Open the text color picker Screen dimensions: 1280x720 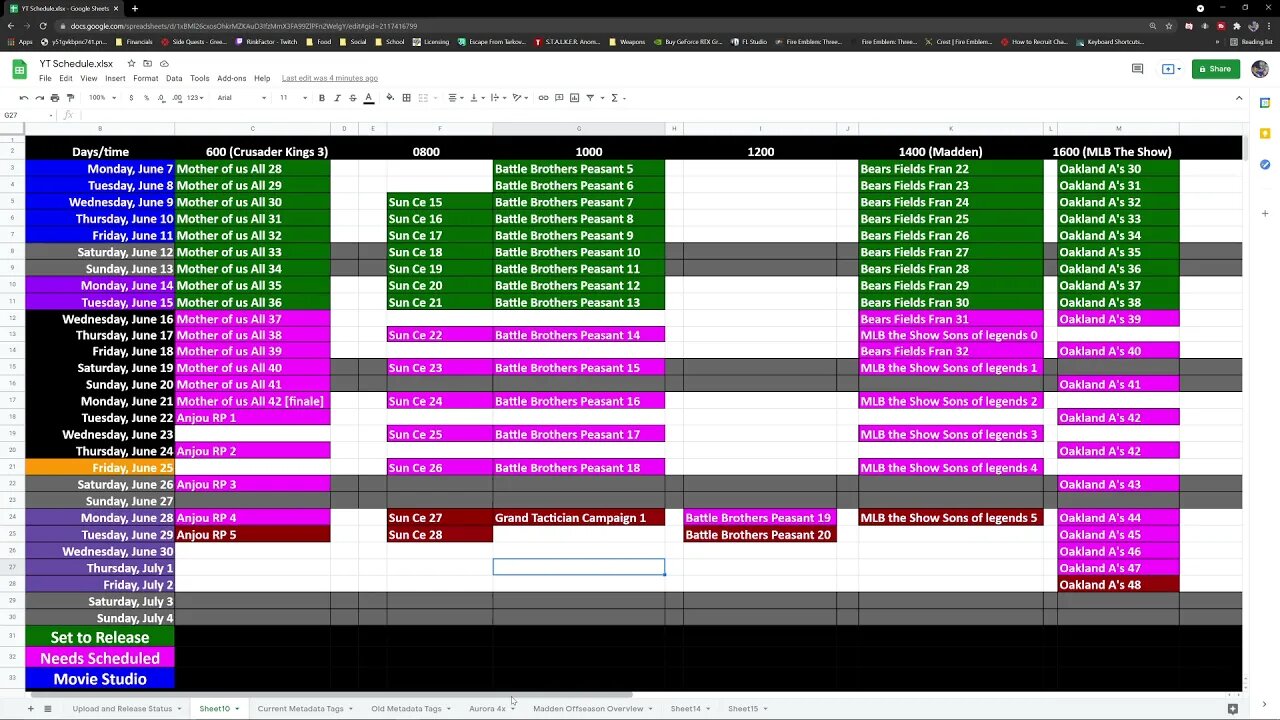(369, 98)
